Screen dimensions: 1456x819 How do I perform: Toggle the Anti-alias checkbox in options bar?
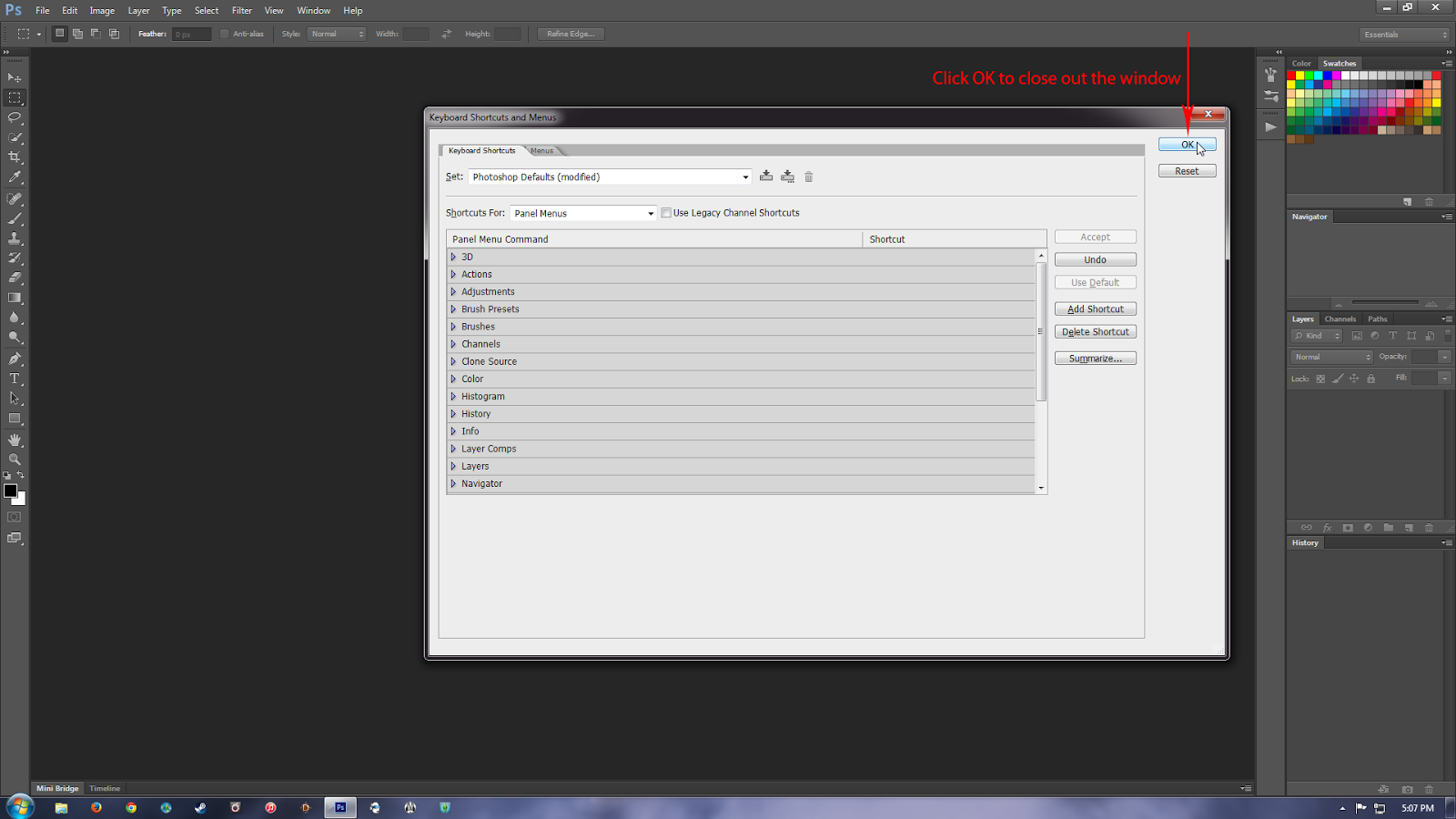pos(225,34)
